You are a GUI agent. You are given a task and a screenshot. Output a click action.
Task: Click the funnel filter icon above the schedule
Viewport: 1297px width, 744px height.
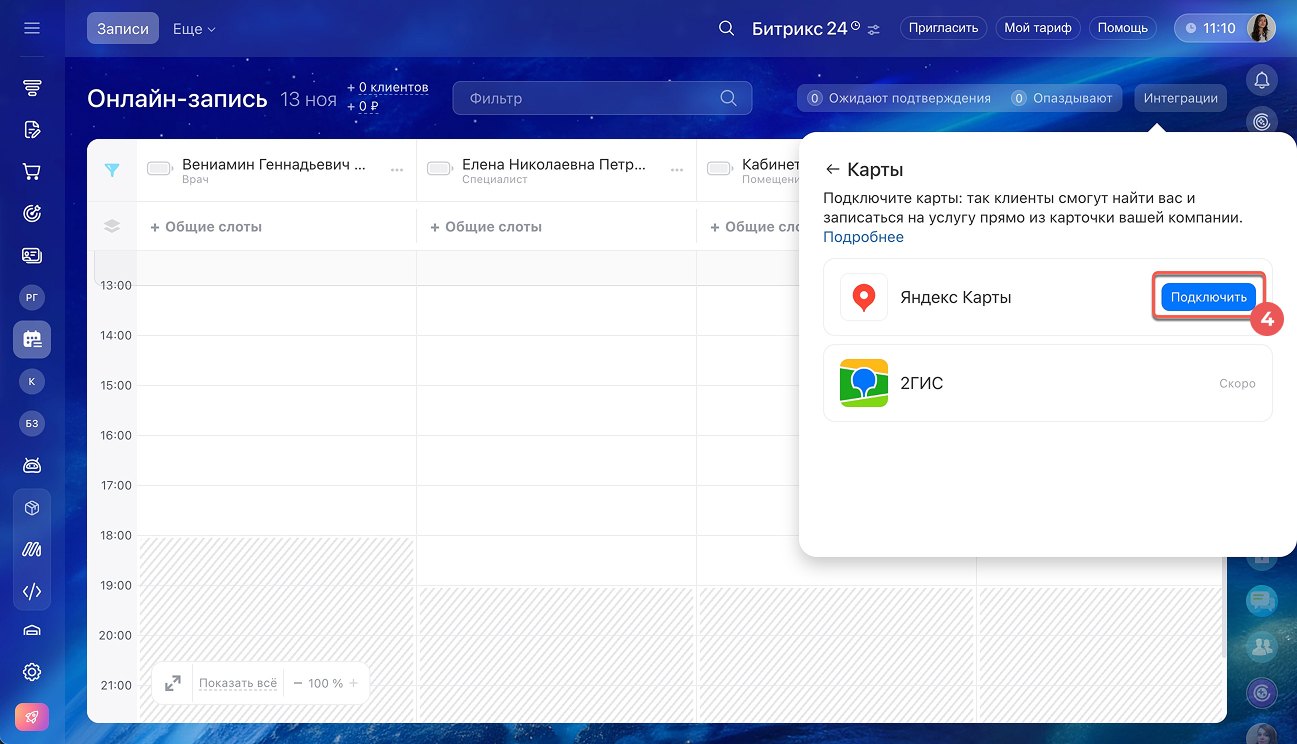click(x=112, y=170)
